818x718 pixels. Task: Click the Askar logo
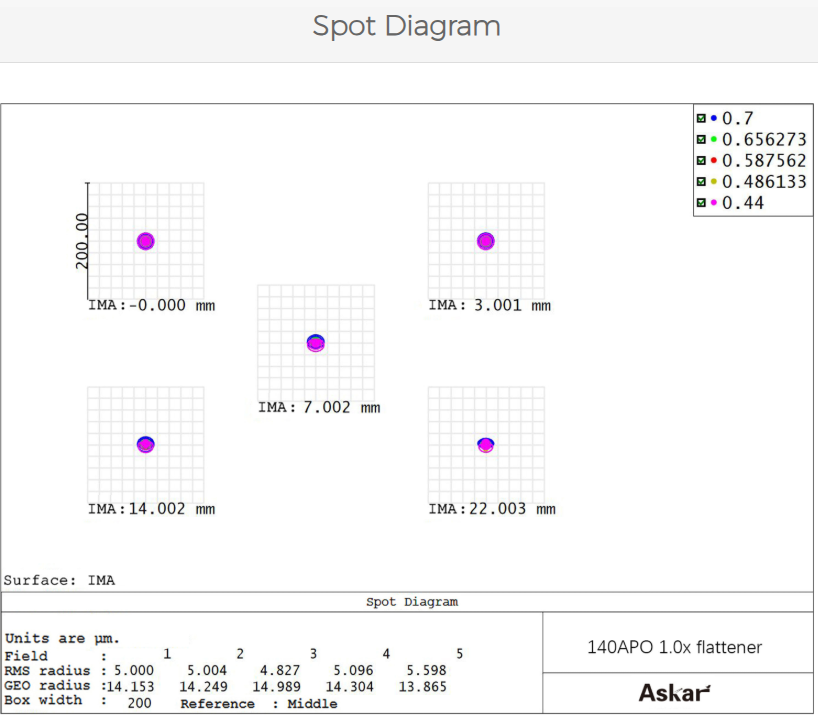(x=674, y=693)
